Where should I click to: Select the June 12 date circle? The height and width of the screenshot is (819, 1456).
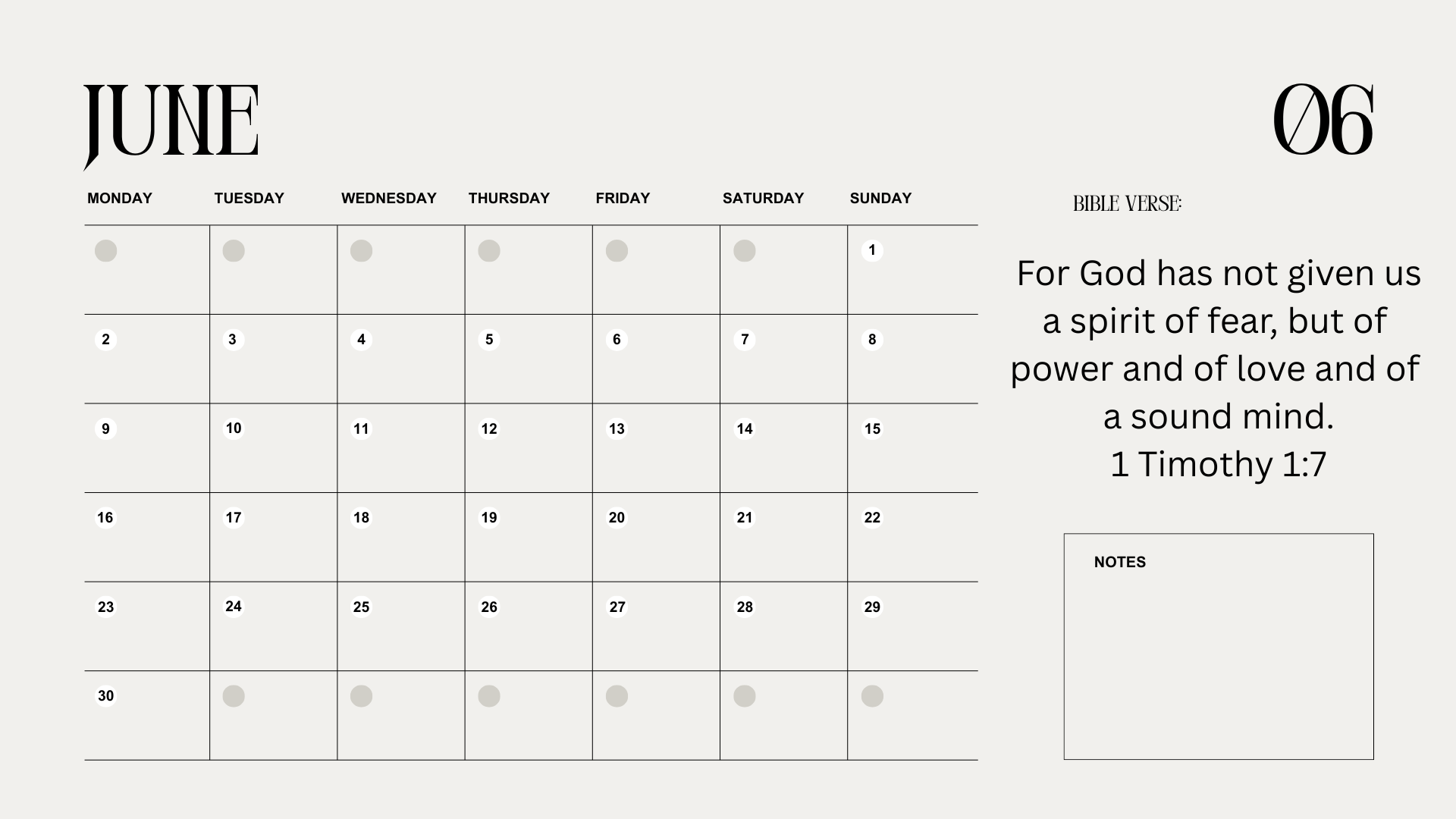click(489, 428)
